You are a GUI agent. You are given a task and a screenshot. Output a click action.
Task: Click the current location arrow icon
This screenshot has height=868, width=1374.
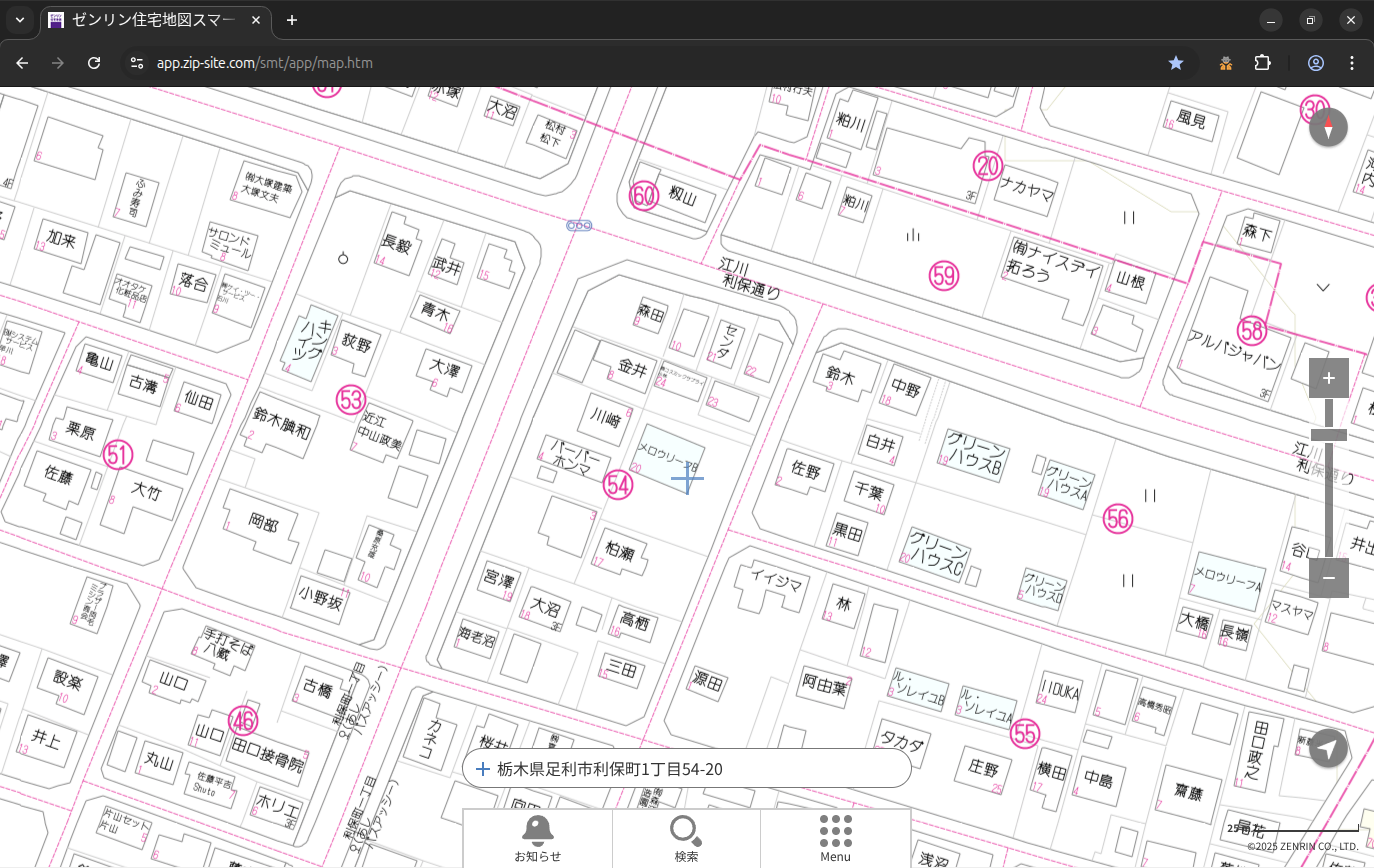[x=1328, y=748]
